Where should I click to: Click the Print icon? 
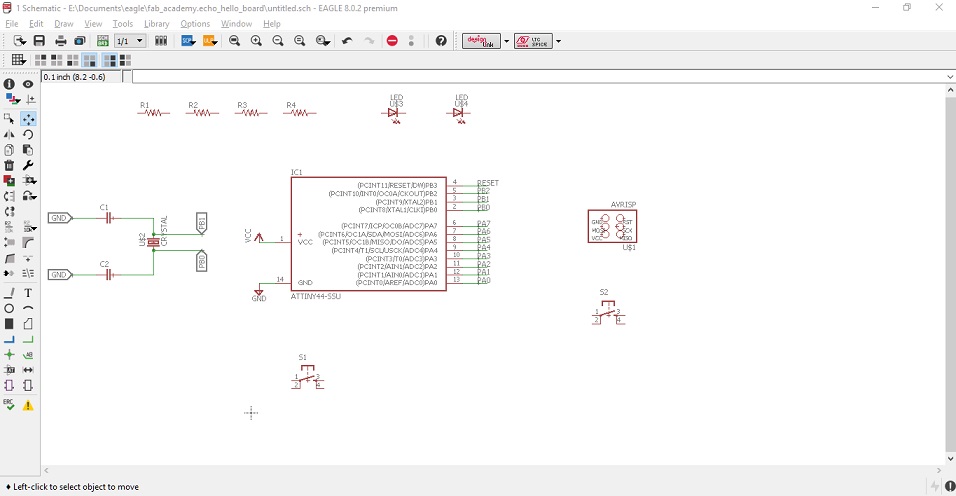(60, 41)
